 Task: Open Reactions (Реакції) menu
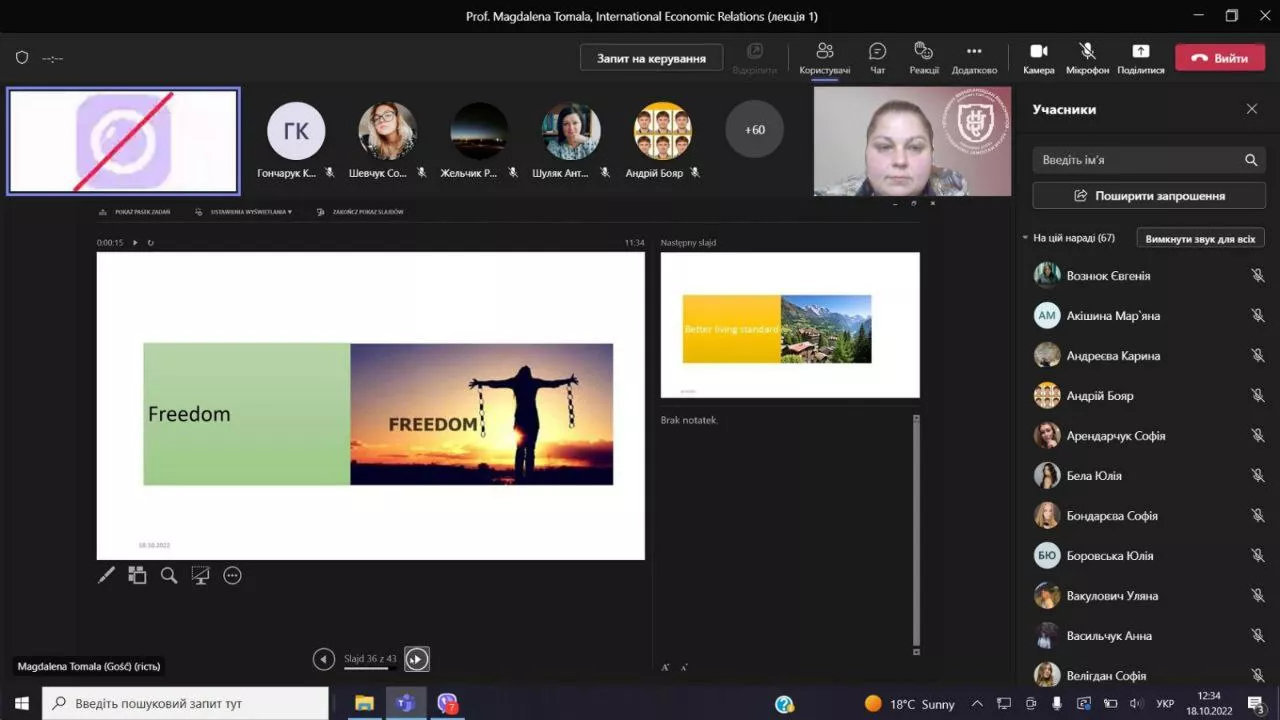(924, 57)
